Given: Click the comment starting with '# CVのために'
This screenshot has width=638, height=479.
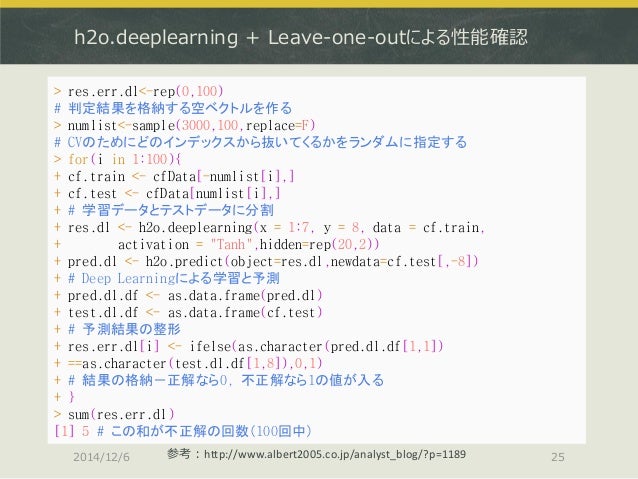Looking at the screenshot, I should click(260, 142).
